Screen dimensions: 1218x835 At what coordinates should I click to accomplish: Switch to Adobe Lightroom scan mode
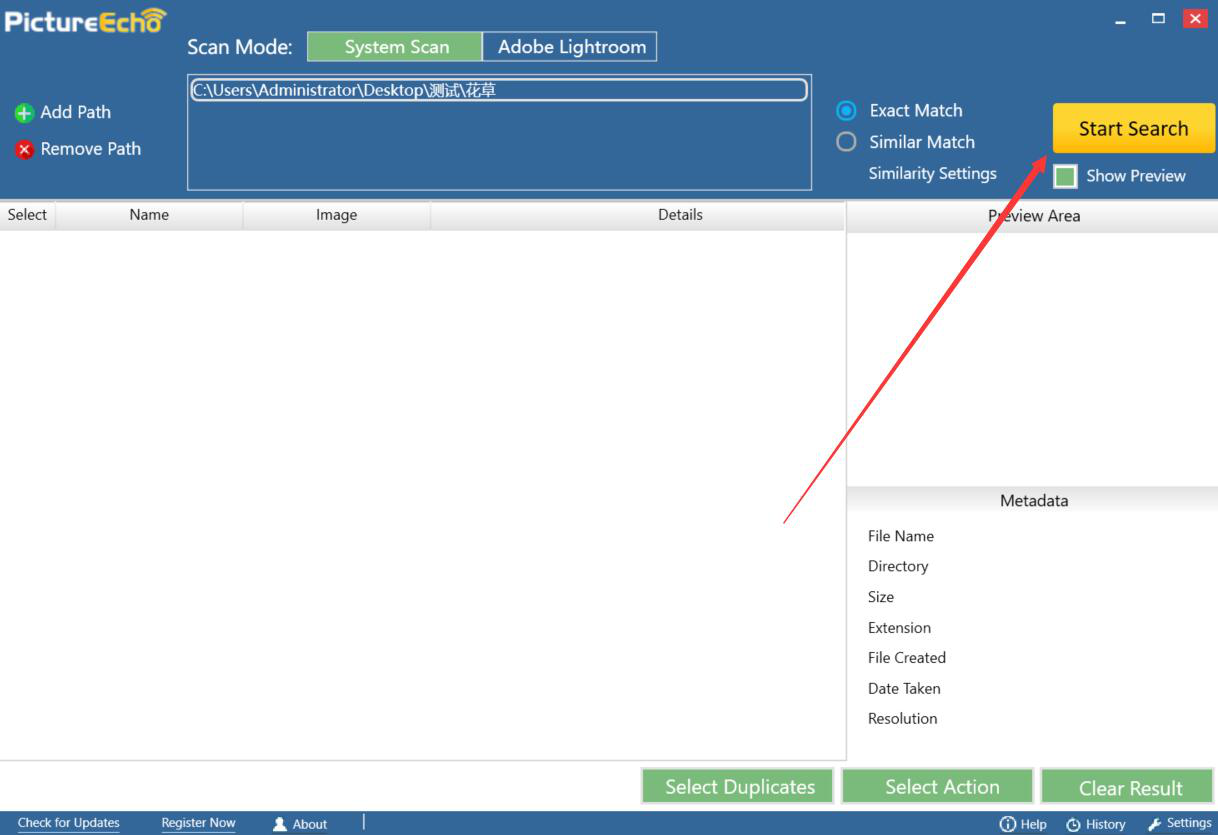click(570, 47)
